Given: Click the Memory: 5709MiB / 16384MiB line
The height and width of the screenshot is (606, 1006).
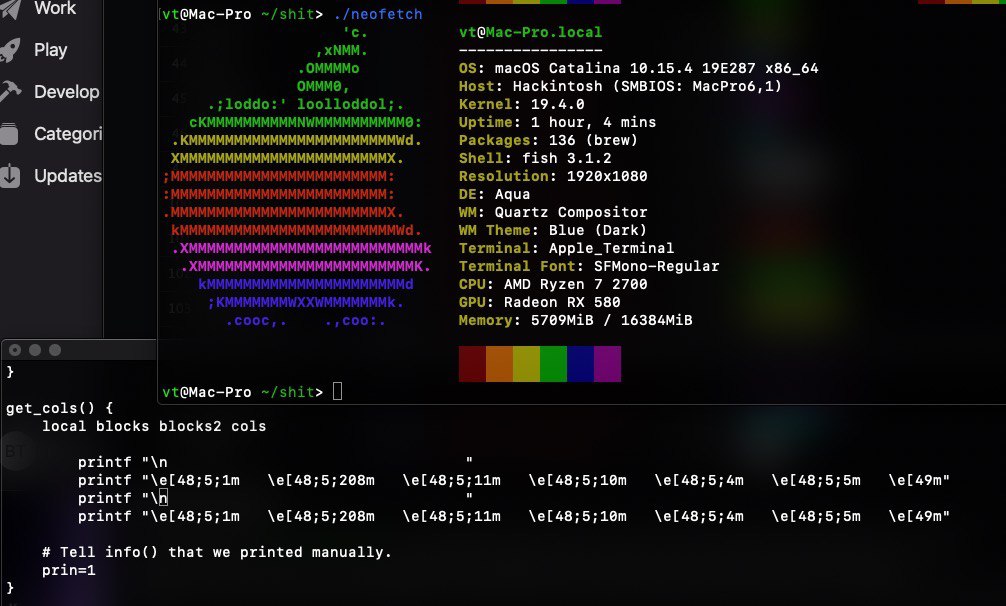Looking at the screenshot, I should click(575, 319).
